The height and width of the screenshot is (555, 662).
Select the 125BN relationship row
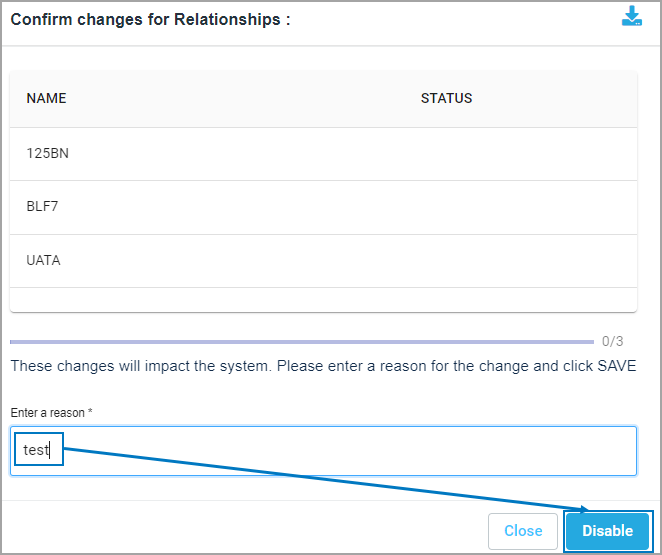[48, 154]
